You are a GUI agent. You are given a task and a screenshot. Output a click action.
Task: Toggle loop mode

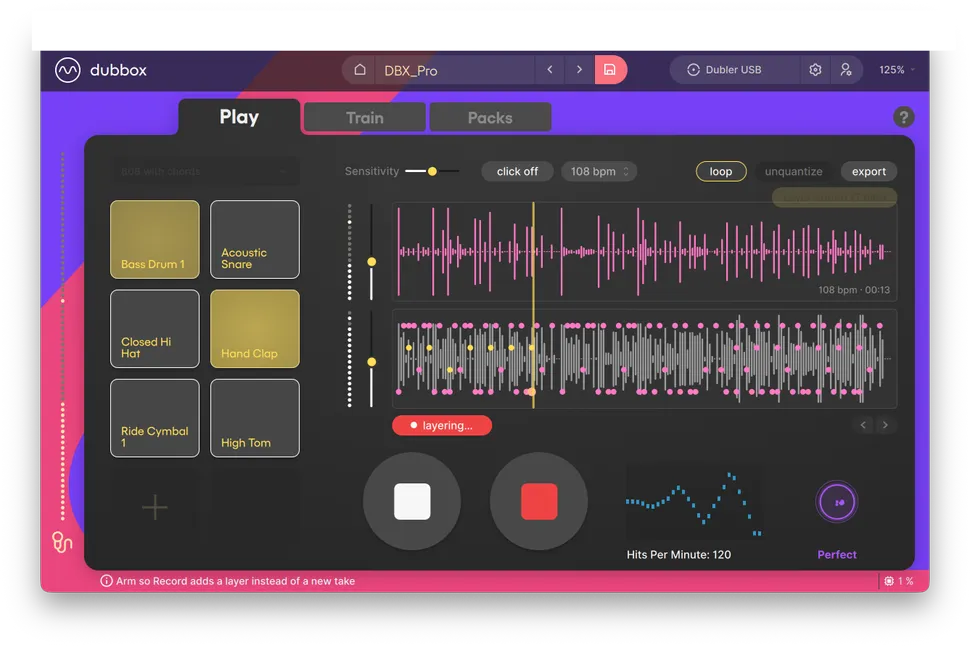(721, 171)
